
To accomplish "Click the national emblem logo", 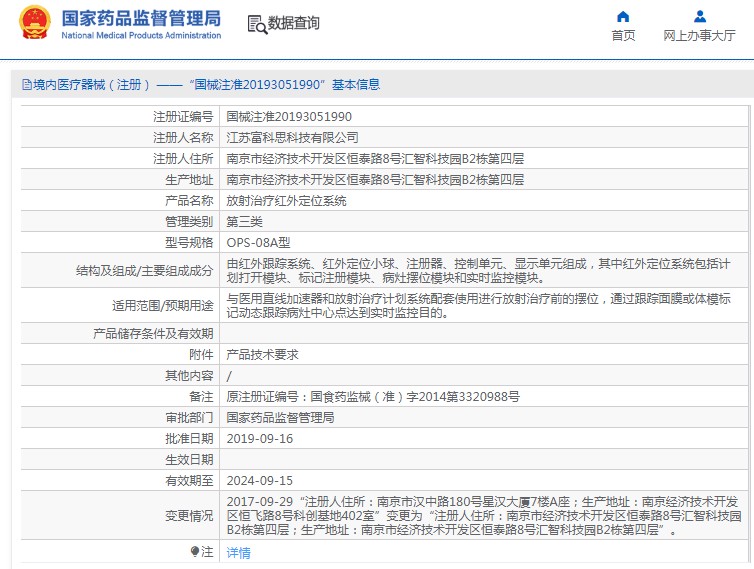I will [x=35, y=24].
